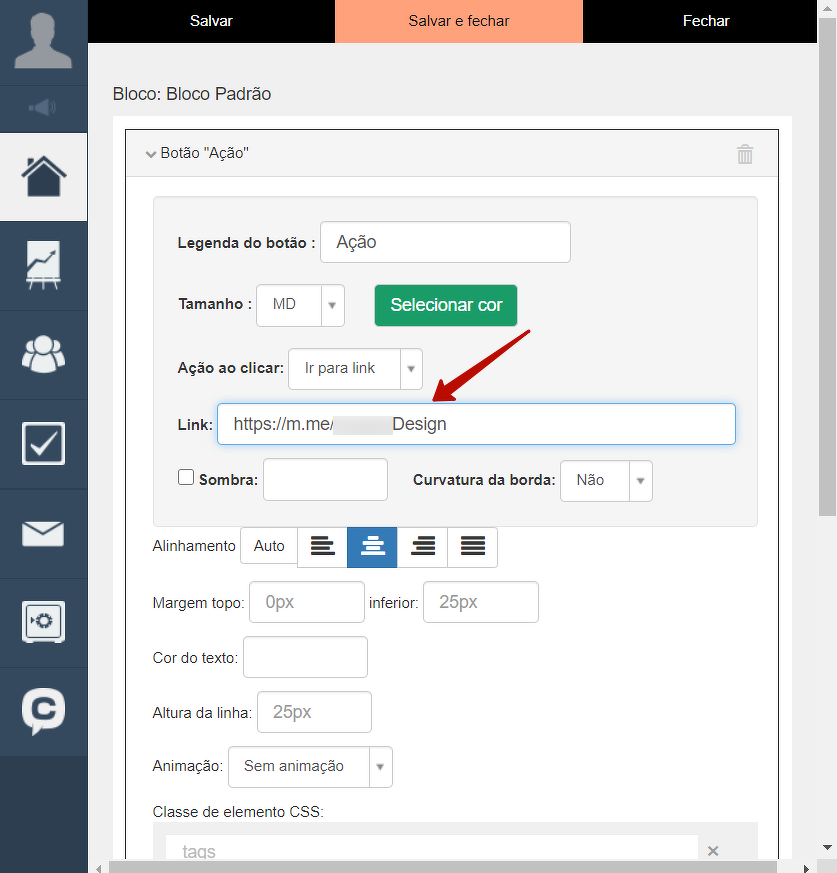Viewport: 837px width, 873px height.
Task: Open the home icon in sidebar
Action: click(43, 177)
